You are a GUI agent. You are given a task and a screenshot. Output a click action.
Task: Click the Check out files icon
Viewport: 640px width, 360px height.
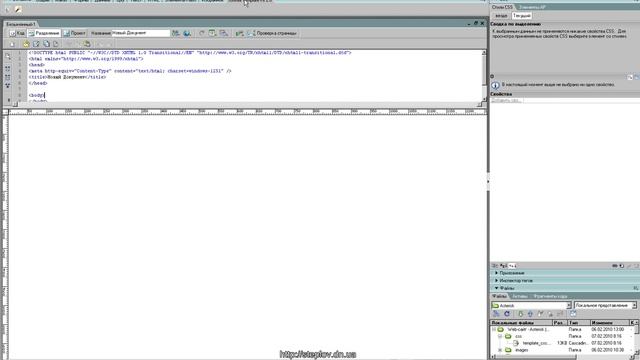(540, 314)
